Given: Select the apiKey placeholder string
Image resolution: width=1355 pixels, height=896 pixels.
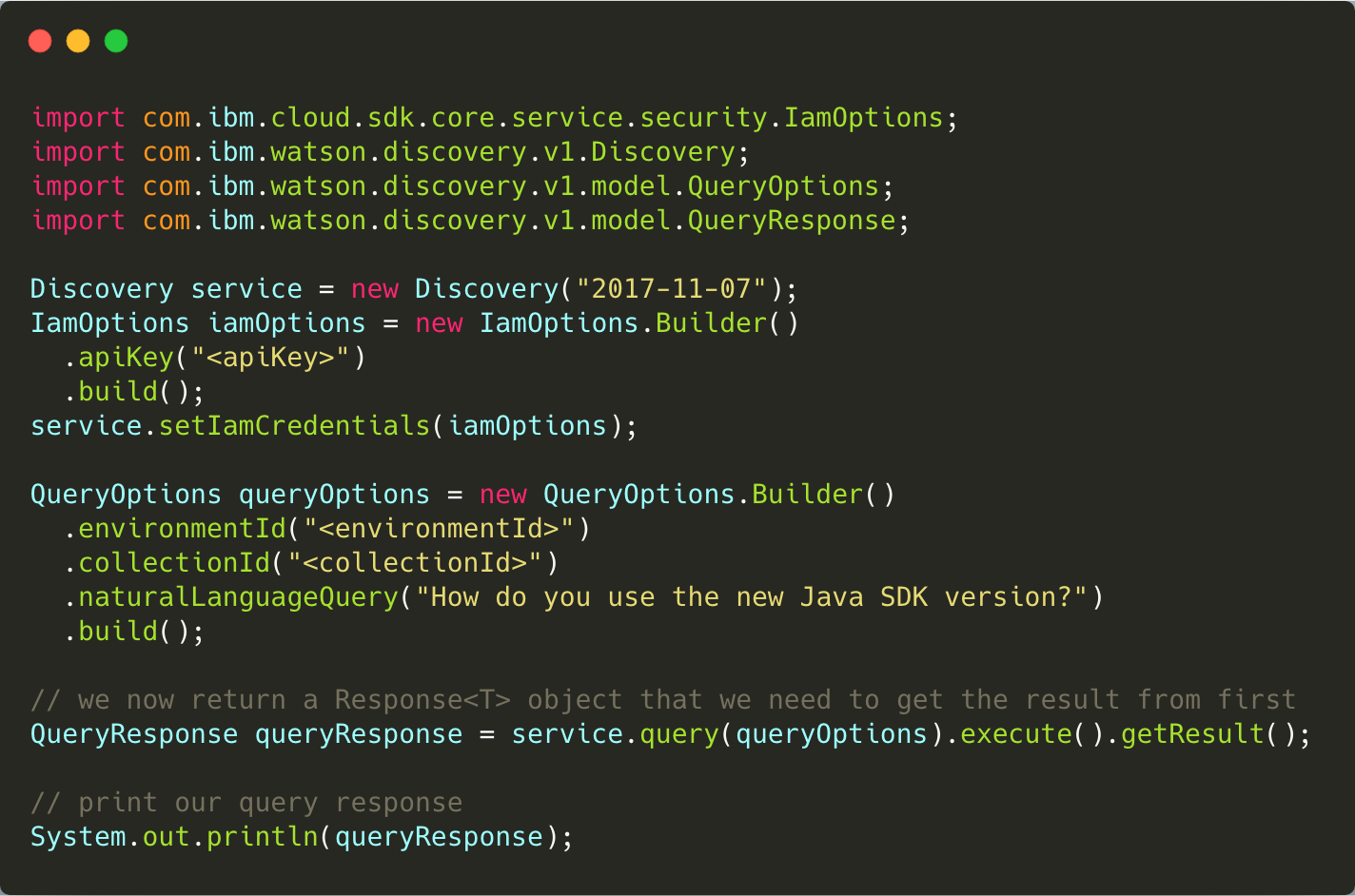Looking at the screenshot, I should tap(271, 357).
